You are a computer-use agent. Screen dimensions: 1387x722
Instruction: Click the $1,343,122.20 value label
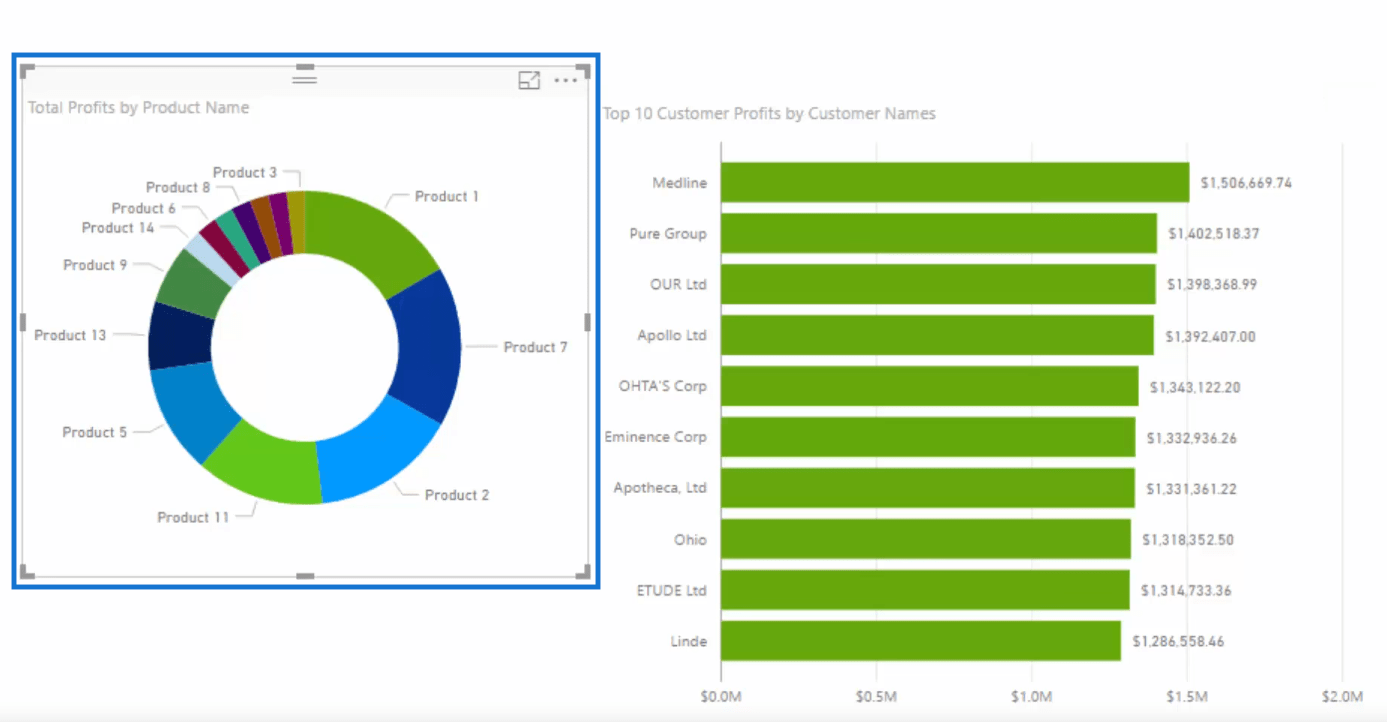1195,387
